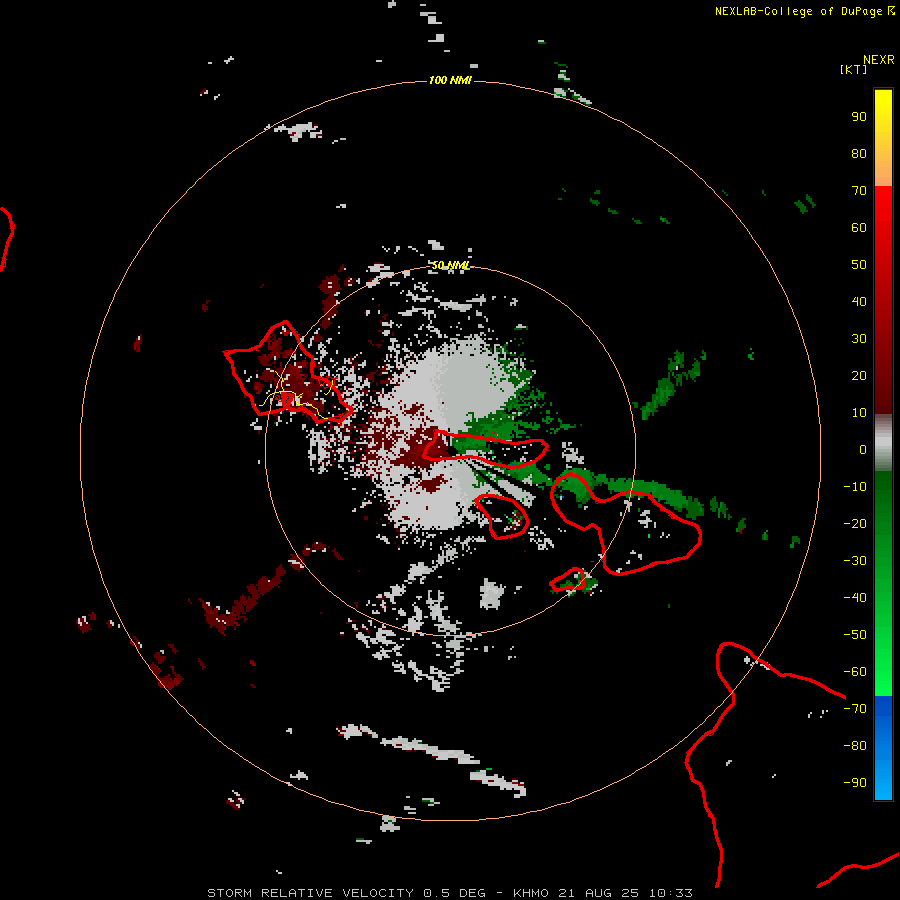
Task: Click the blue bottom segment of color bar
Action: (883, 748)
